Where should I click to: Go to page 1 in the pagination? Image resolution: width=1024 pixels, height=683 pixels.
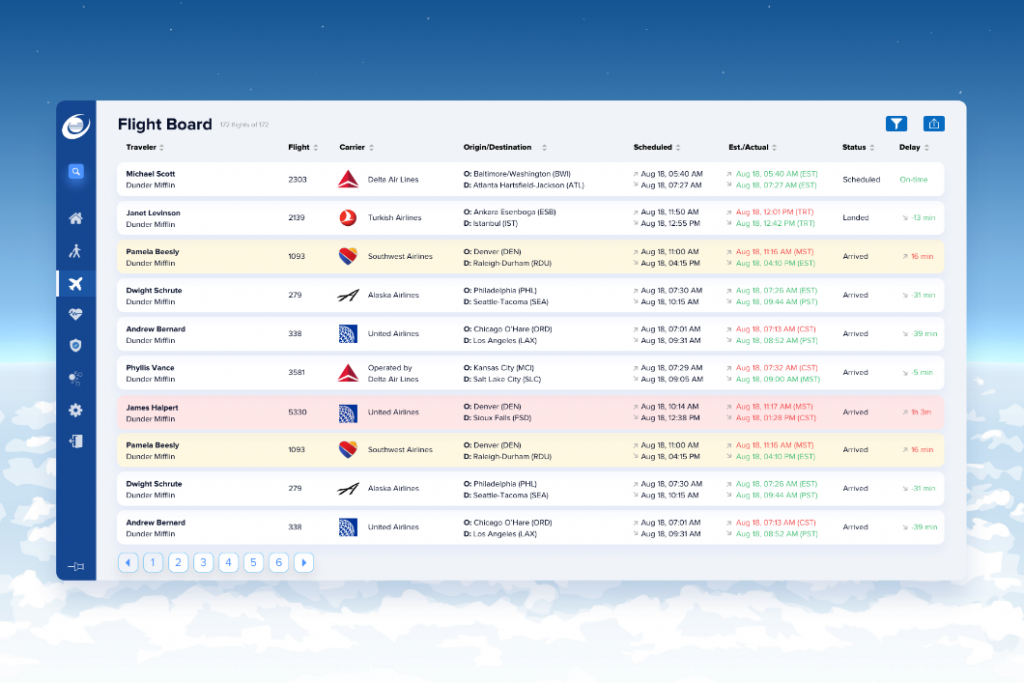point(153,562)
